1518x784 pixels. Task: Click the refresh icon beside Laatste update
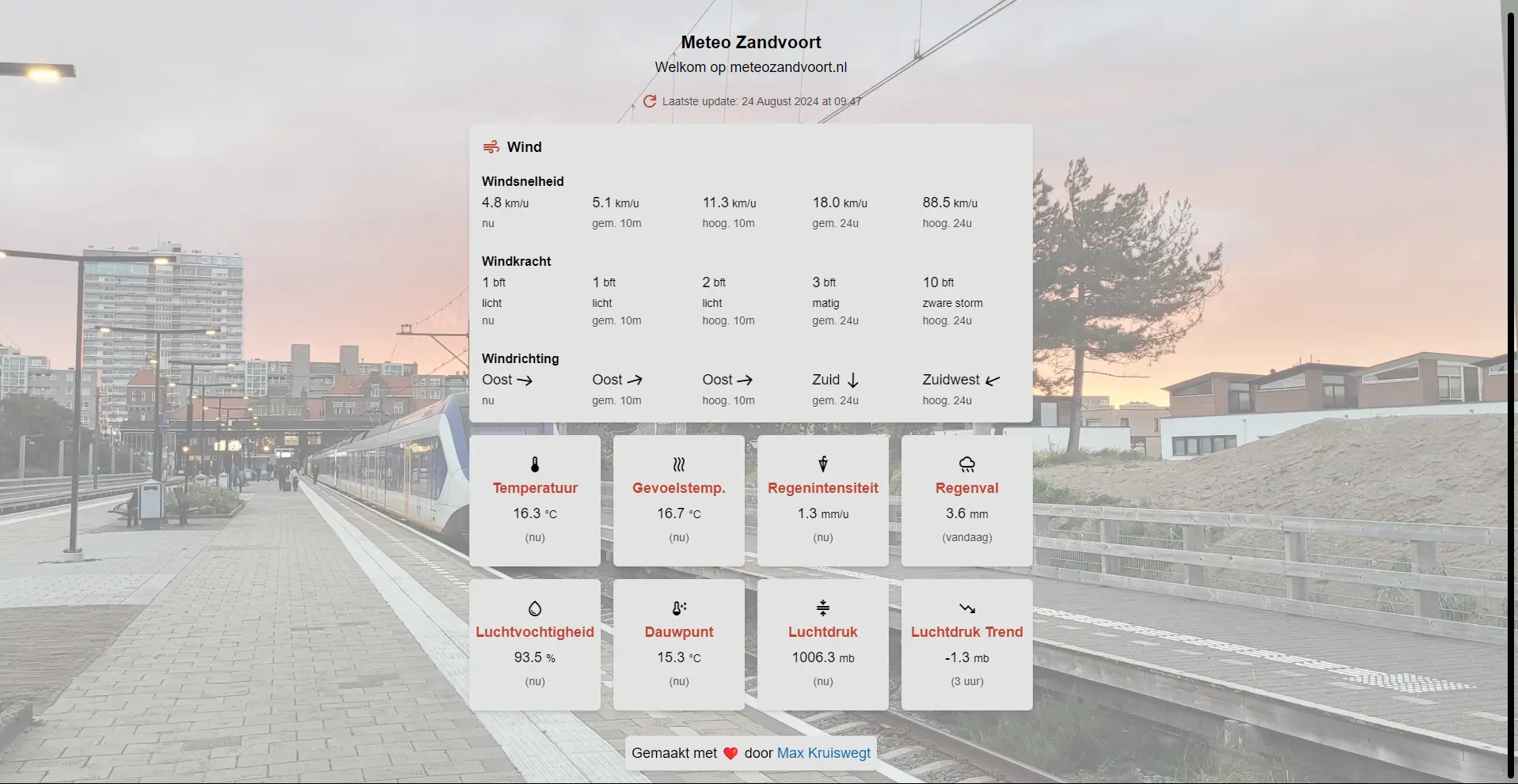click(650, 101)
